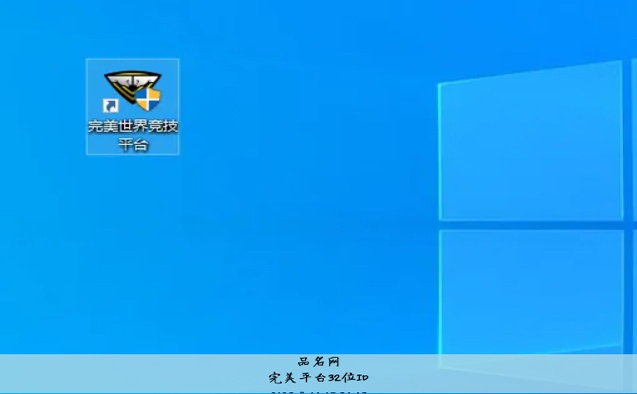Image resolution: width=637 pixels, height=394 pixels.
Task: Click the dark gap between the logo panes
Action: [531, 225]
